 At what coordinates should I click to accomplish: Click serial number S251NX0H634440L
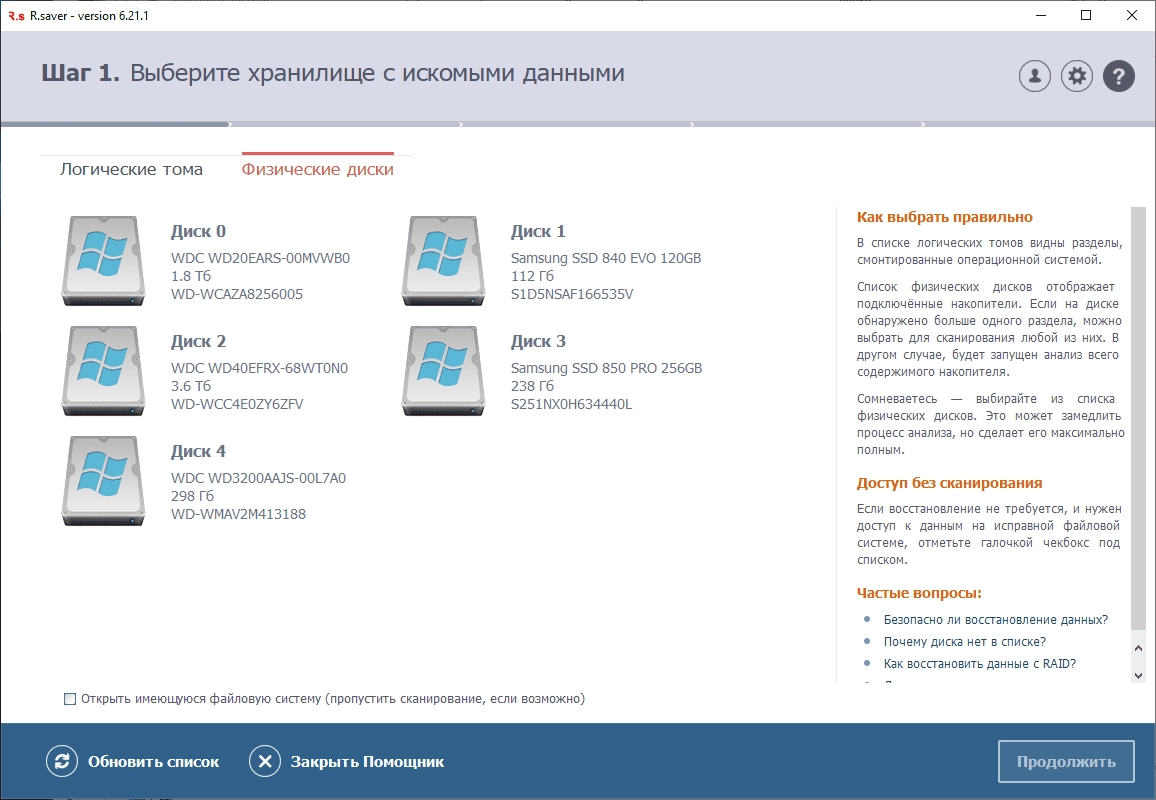coord(571,404)
